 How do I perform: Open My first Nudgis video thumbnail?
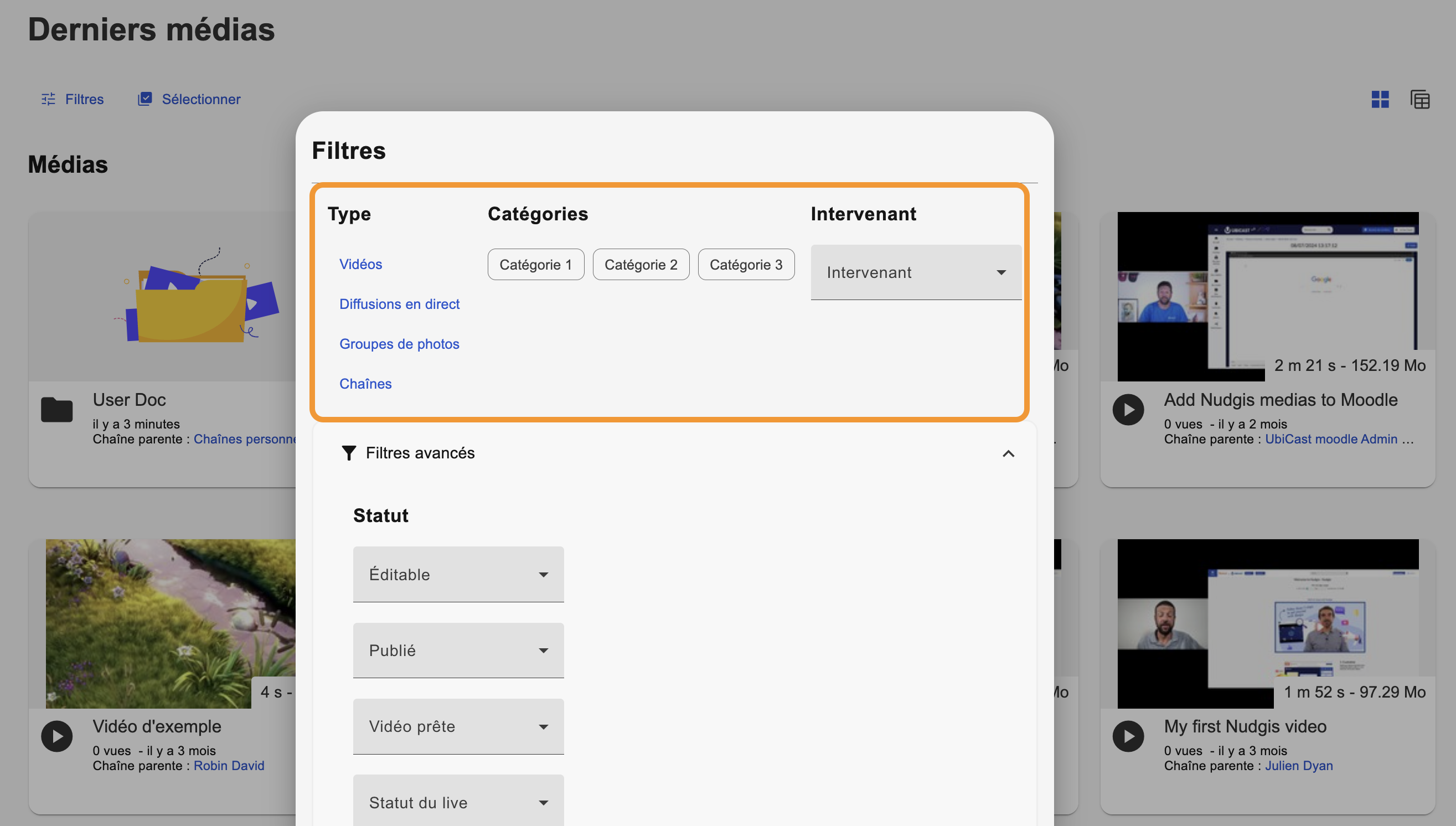click(1268, 623)
